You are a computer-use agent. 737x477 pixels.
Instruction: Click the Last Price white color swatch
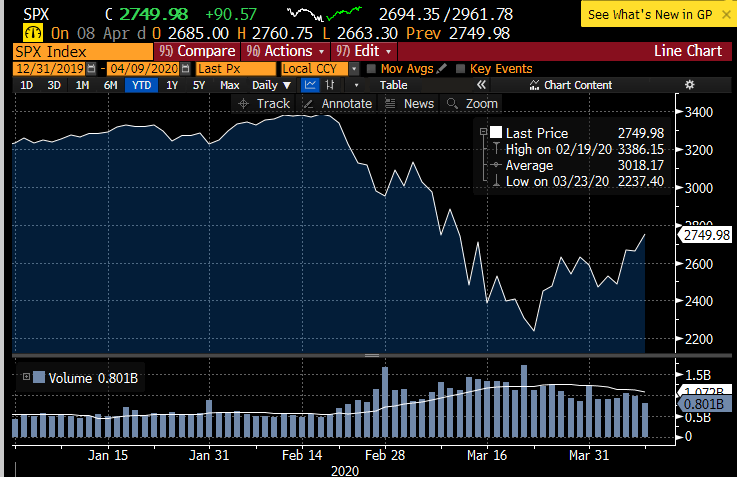point(496,132)
